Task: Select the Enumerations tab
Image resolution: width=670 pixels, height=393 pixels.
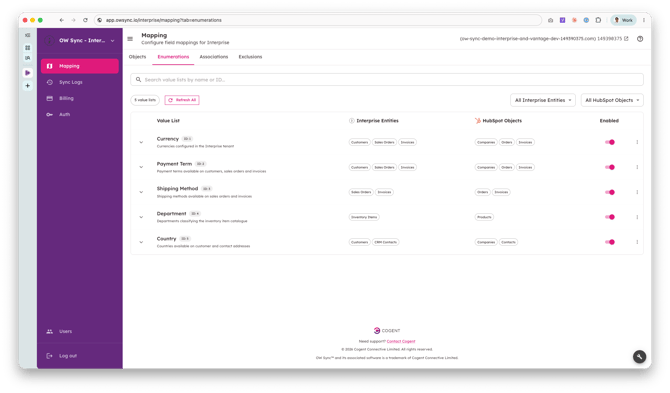Action: (173, 57)
